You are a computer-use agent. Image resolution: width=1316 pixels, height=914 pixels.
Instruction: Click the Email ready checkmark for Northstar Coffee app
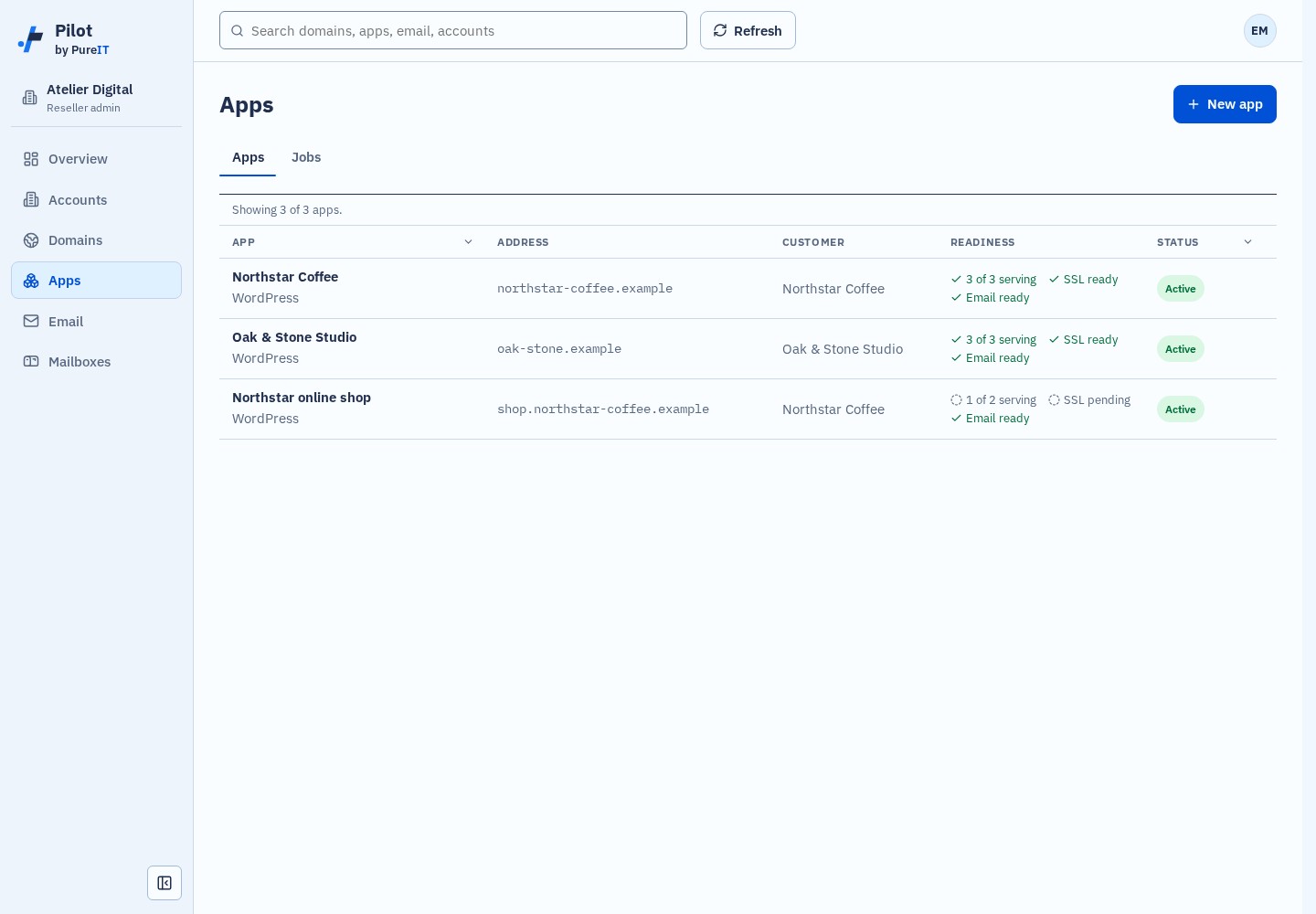(x=956, y=298)
